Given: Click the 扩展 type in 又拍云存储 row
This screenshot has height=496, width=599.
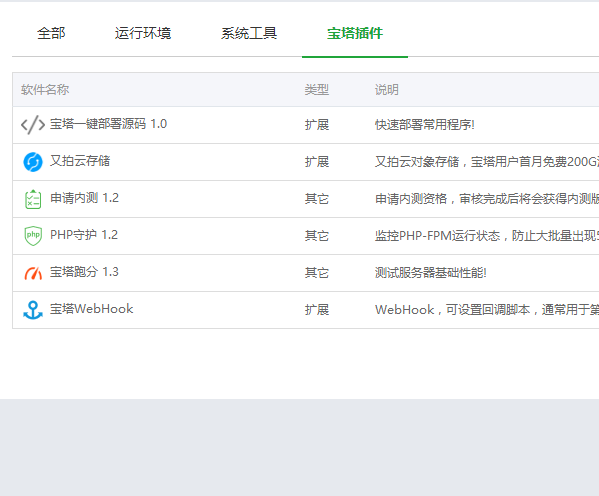Looking at the screenshot, I should pos(317,162).
